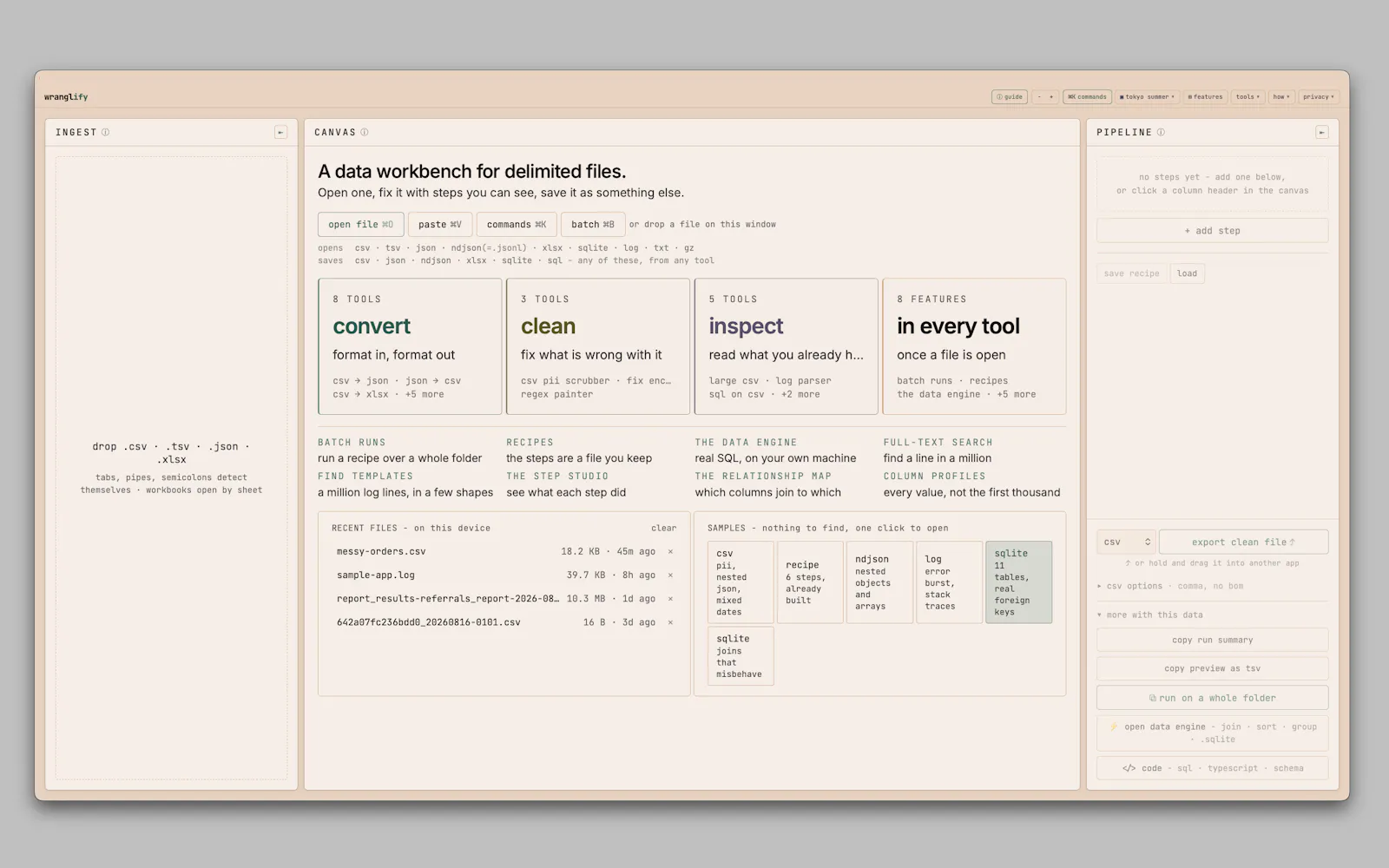Click copy run summary

[1212, 640]
